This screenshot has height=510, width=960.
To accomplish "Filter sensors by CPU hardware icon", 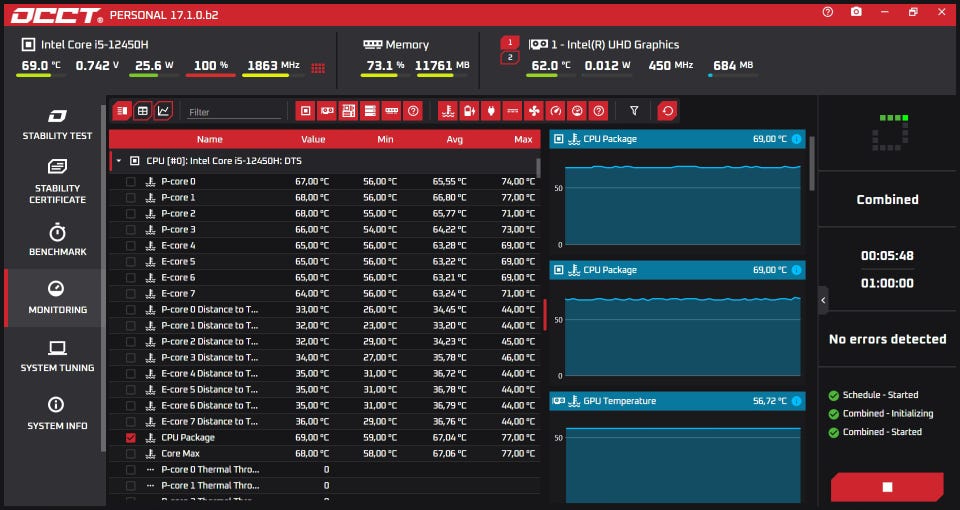I will 306,111.
